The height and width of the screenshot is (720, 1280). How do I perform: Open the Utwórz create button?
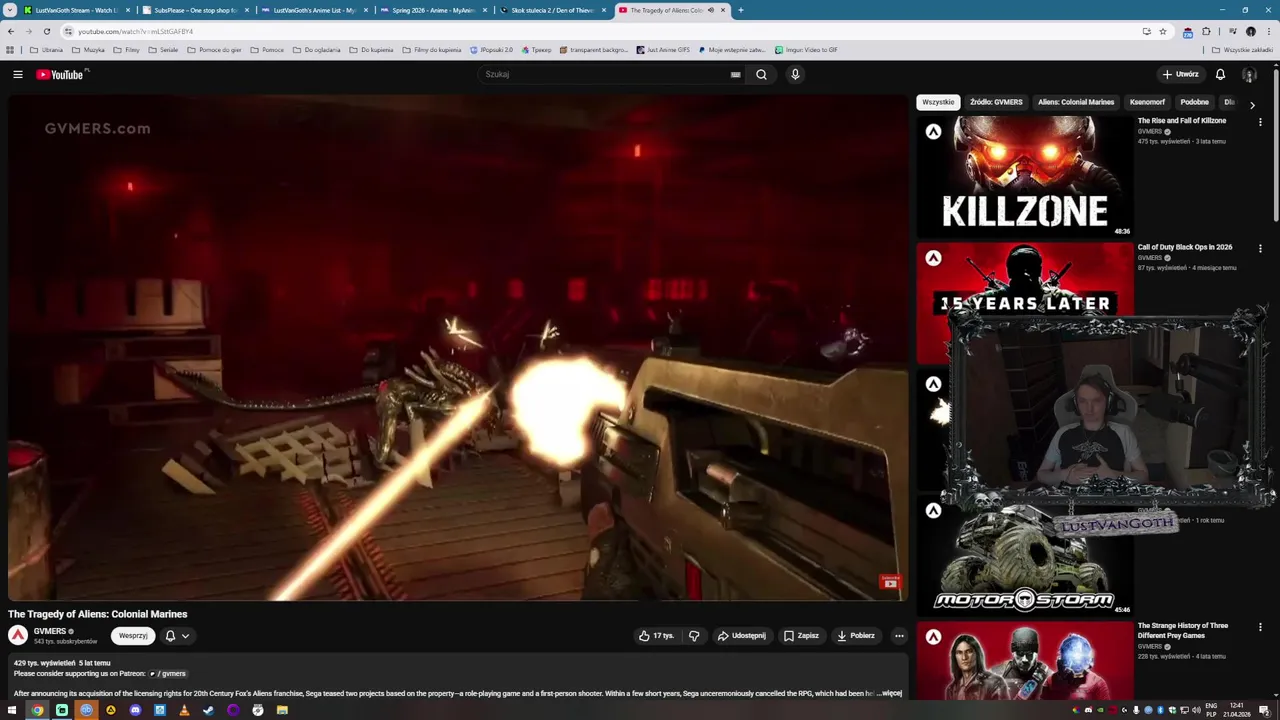pyautogui.click(x=1180, y=74)
